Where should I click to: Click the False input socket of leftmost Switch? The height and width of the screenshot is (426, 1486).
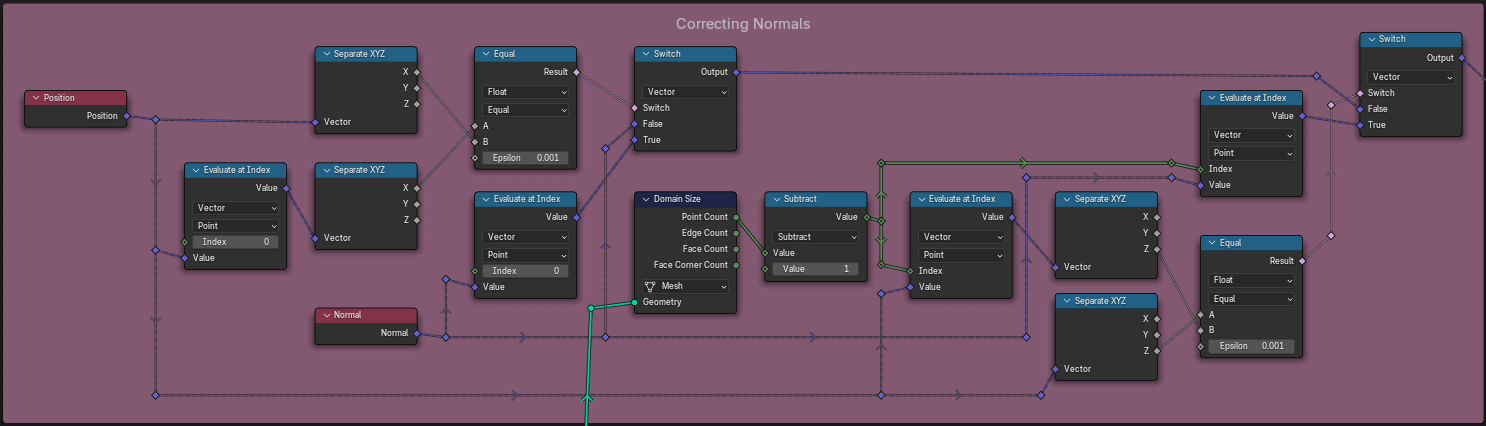(635, 124)
